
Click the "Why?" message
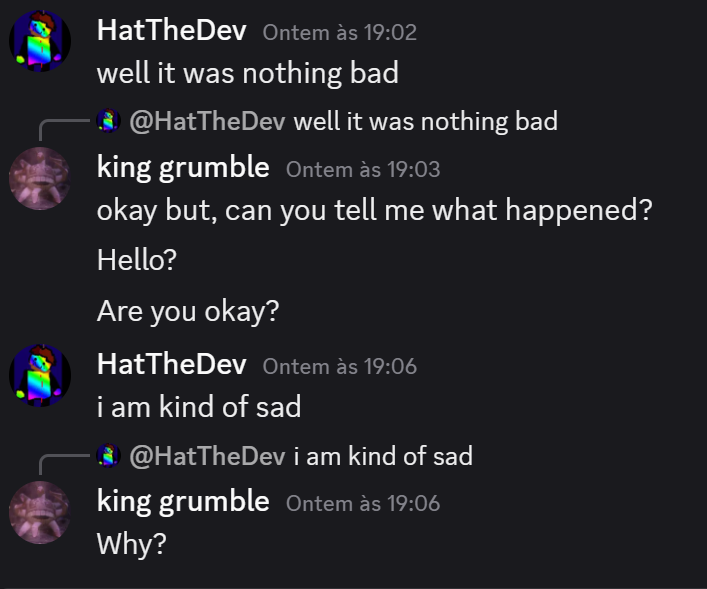tap(131, 545)
